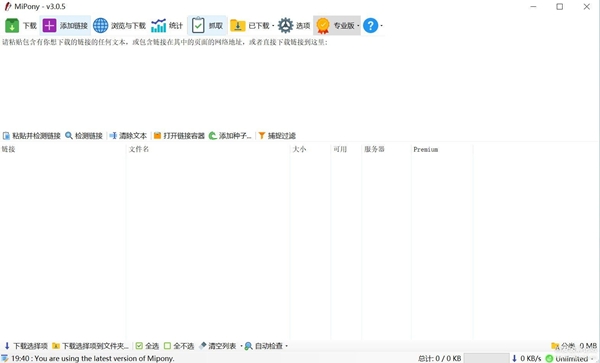Click the 检测链接 button label

click(x=89, y=136)
